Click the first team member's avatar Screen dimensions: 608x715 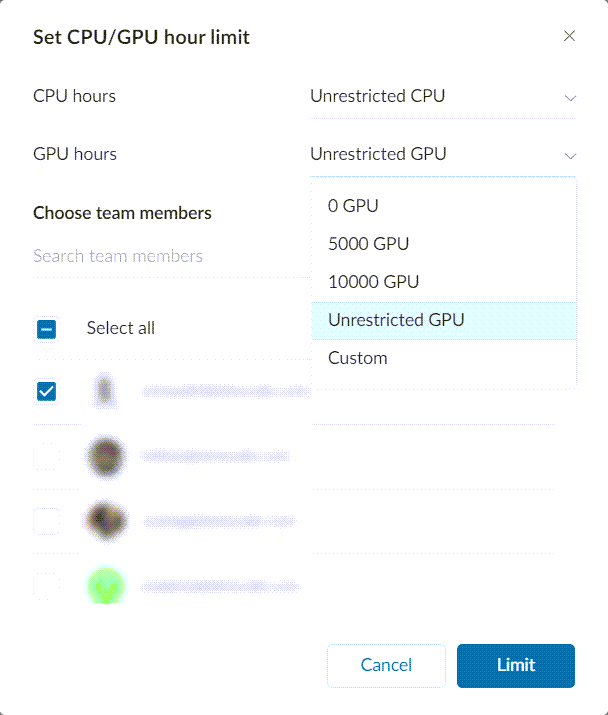(105, 392)
